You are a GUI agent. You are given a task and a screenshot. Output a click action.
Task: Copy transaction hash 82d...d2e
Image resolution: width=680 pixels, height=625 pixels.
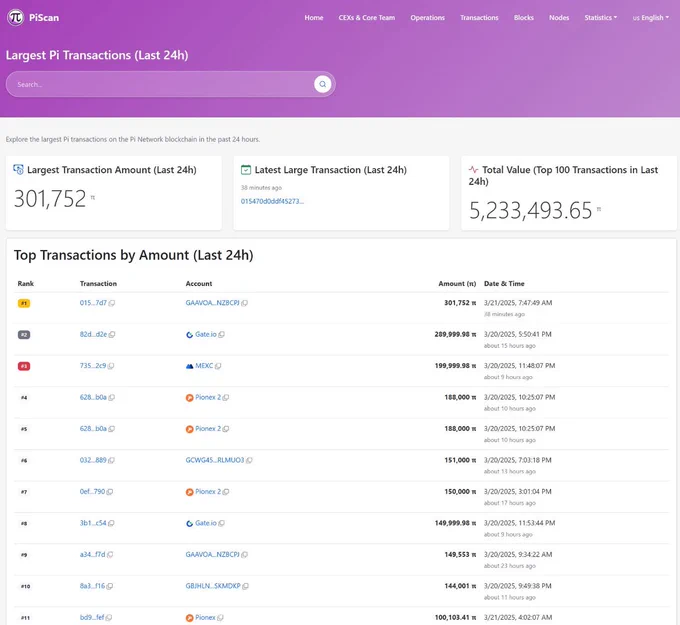pyautogui.click(x=112, y=334)
